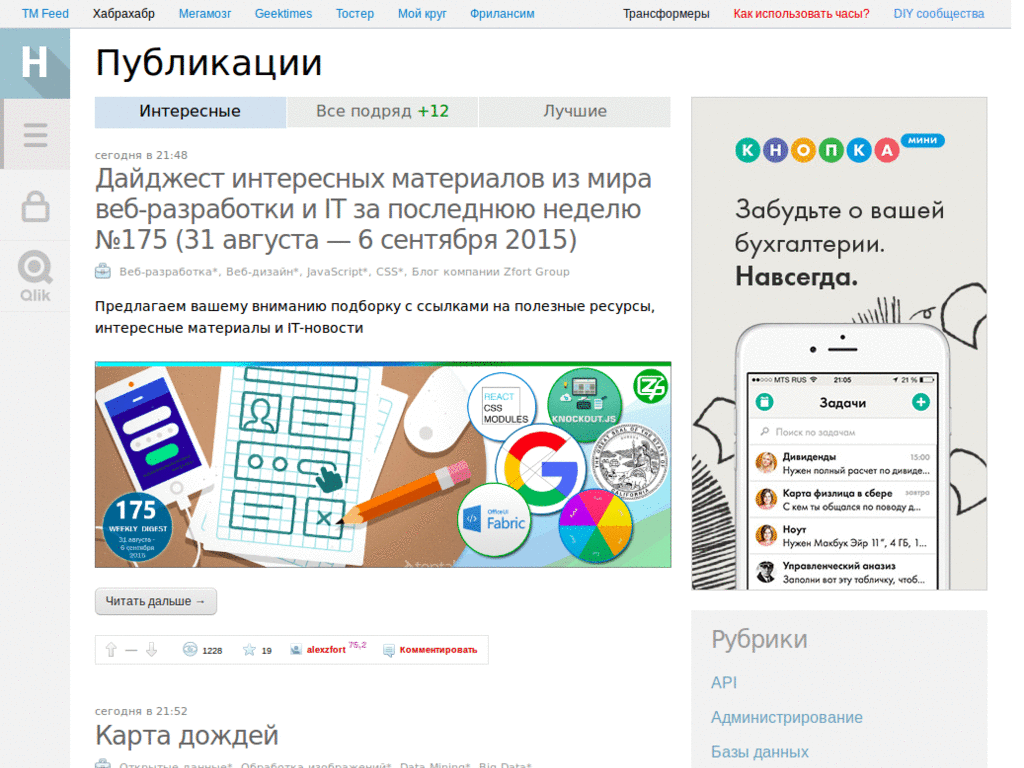The width and height of the screenshot is (1024, 768).
Task: Open the Карта дождей article title
Action: [x=187, y=735]
